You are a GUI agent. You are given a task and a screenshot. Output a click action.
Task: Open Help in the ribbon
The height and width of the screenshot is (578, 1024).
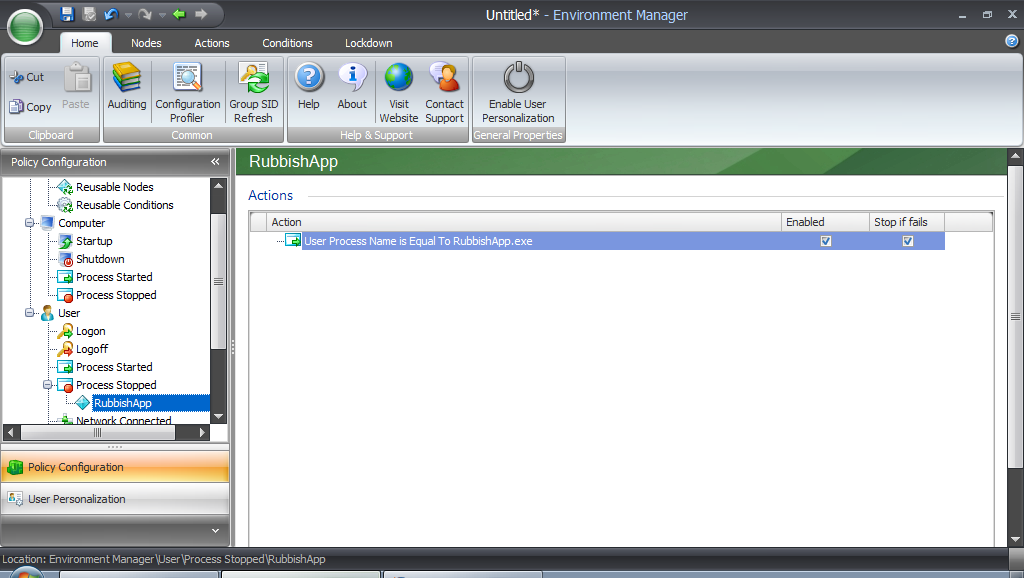309,86
